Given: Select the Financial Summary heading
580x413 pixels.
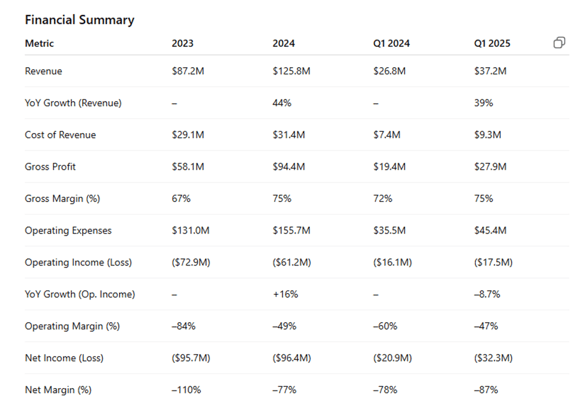Looking at the screenshot, I should point(80,20).
